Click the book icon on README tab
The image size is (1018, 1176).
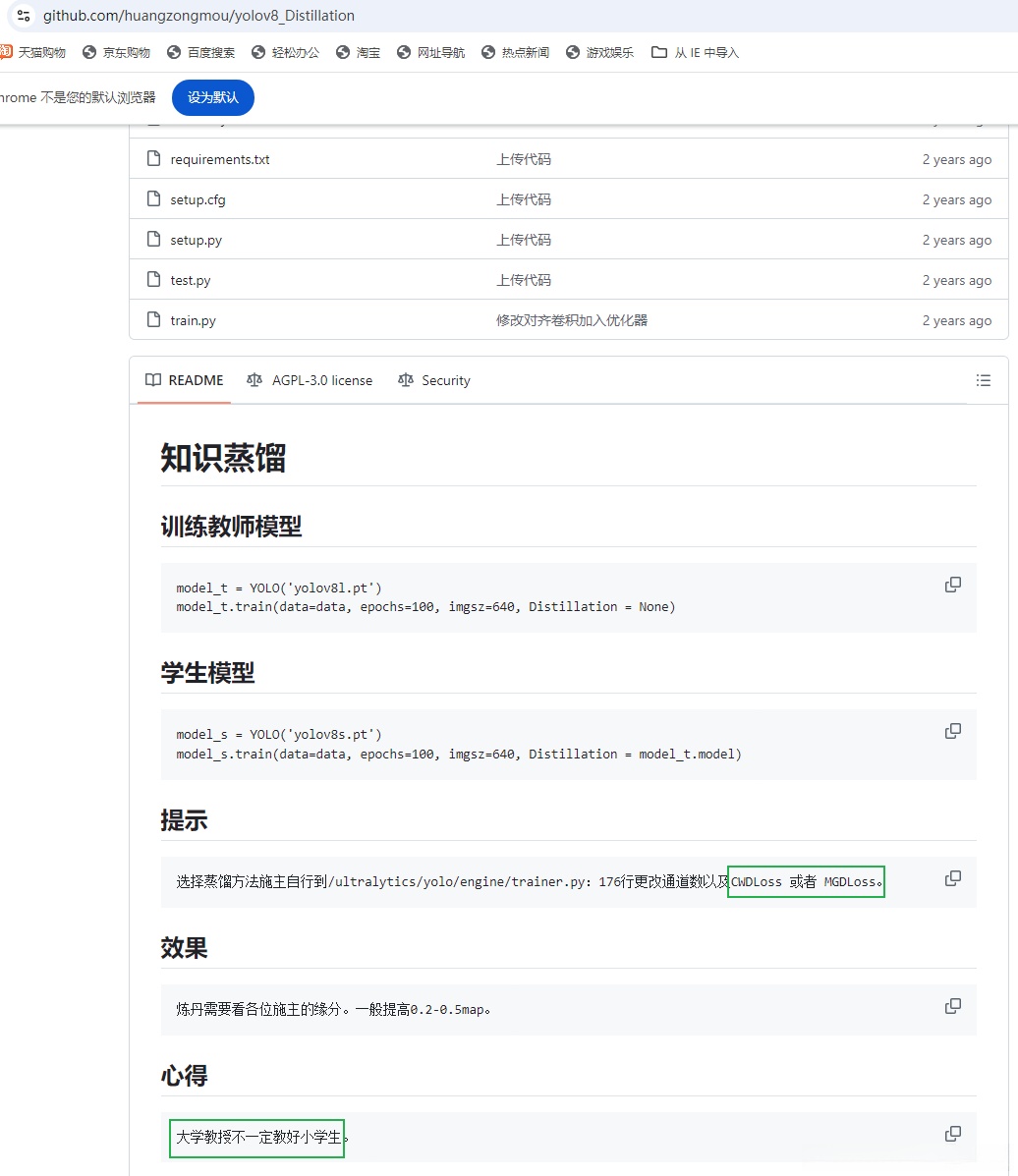pos(153,380)
